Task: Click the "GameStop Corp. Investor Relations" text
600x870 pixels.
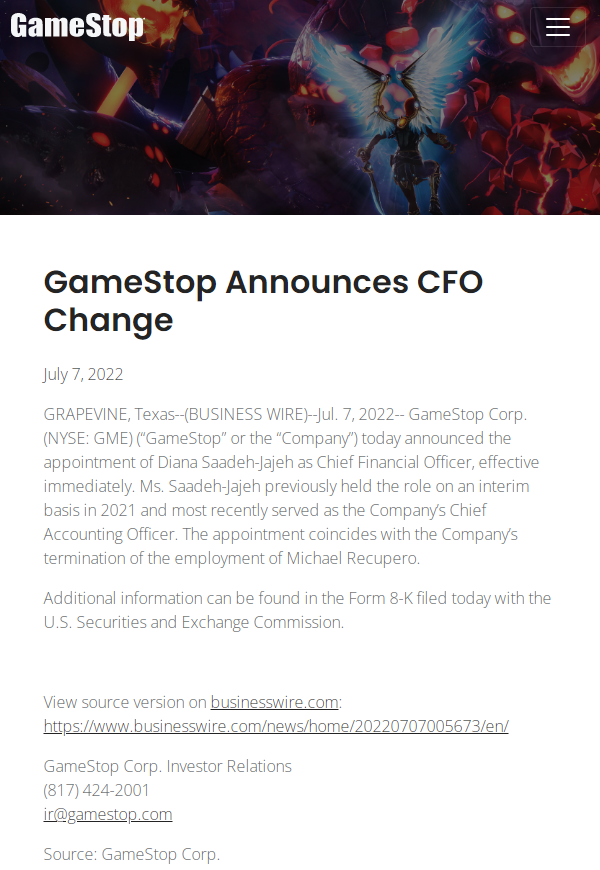Action: 168,766
